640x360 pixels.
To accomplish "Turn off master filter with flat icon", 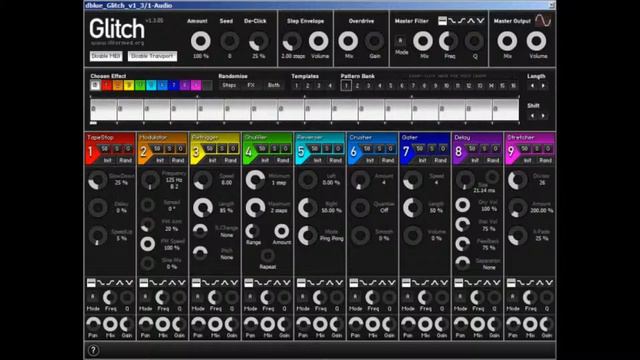I will pyautogui.click(x=442, y=21).
